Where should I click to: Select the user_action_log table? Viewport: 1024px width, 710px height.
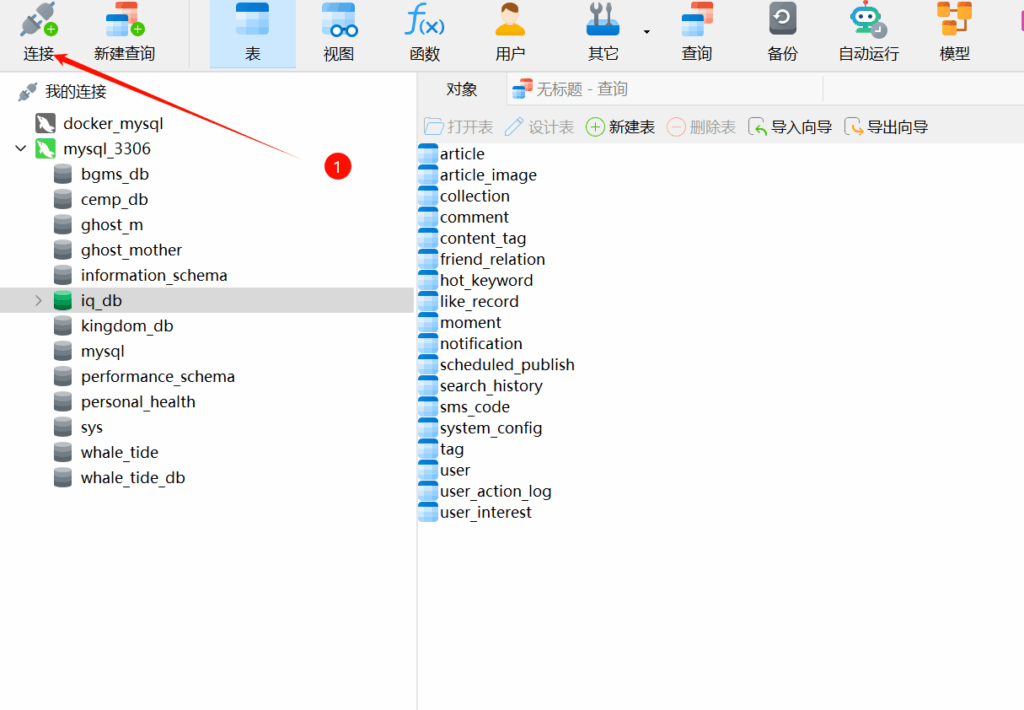[495, 491]
